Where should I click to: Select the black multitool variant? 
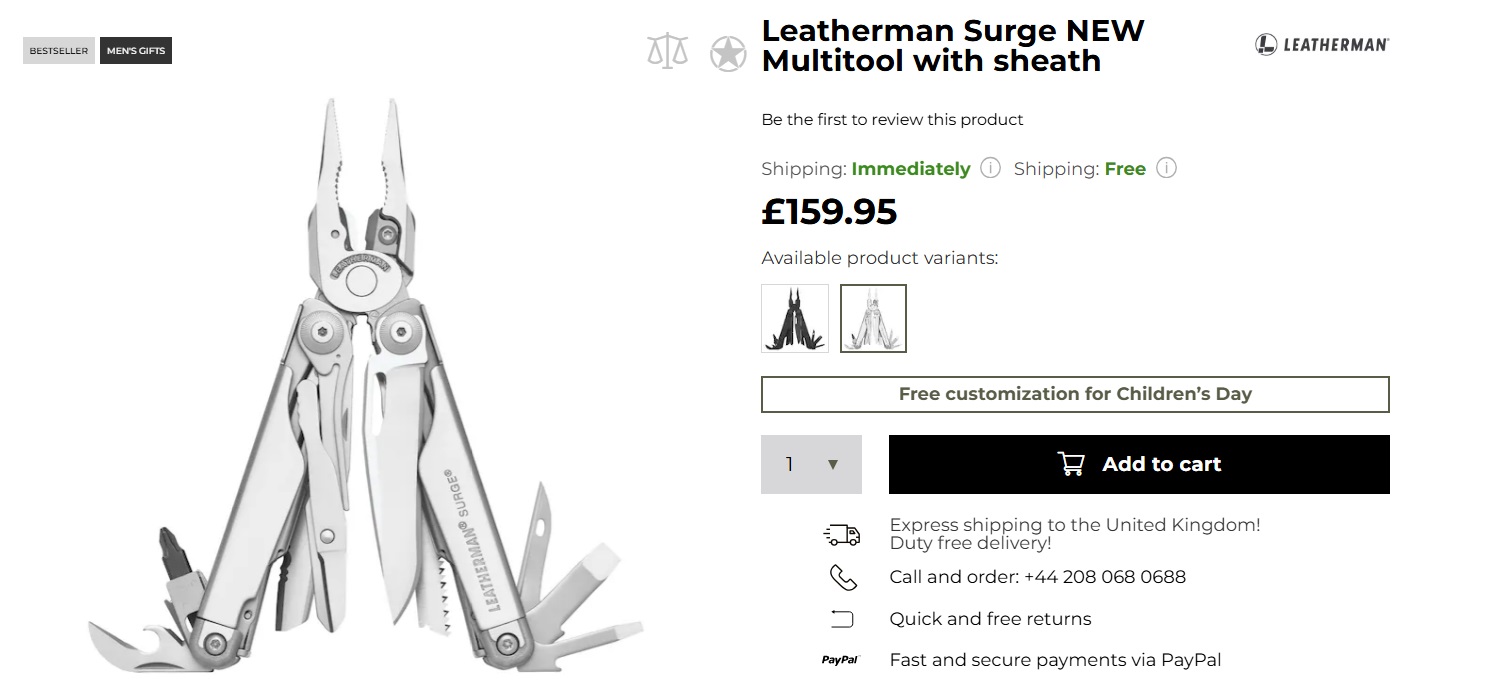click(x=795, y=318)
